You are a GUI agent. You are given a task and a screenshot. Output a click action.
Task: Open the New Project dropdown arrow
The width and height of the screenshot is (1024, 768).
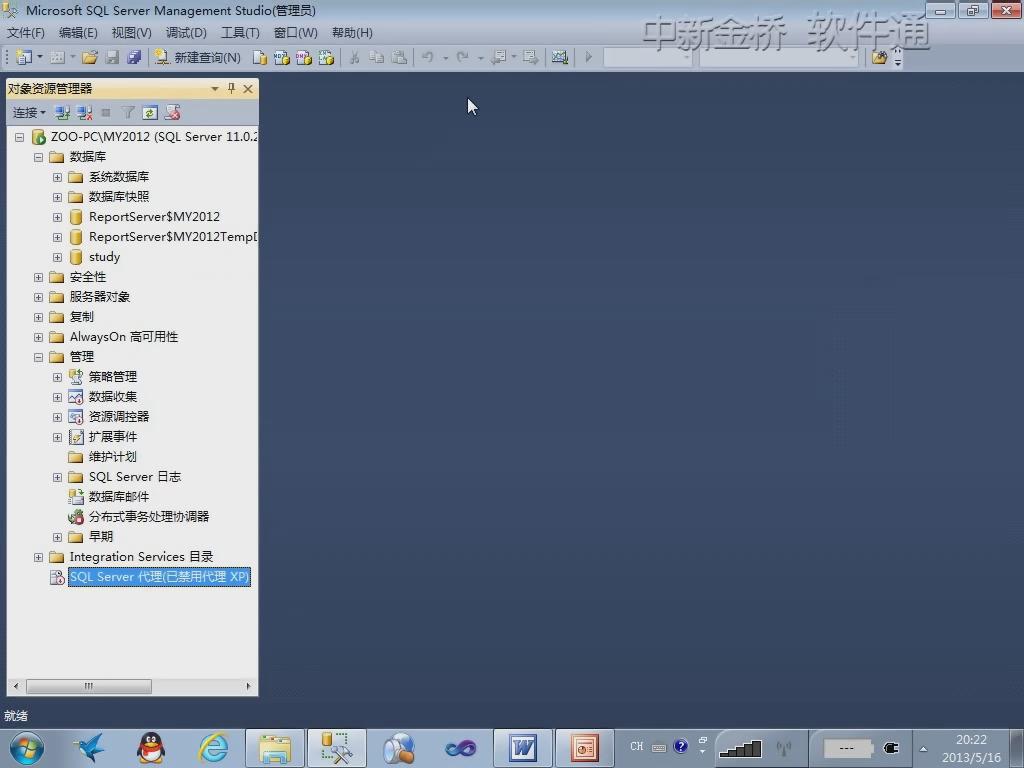pyautogui.click(x=40, y=57)
